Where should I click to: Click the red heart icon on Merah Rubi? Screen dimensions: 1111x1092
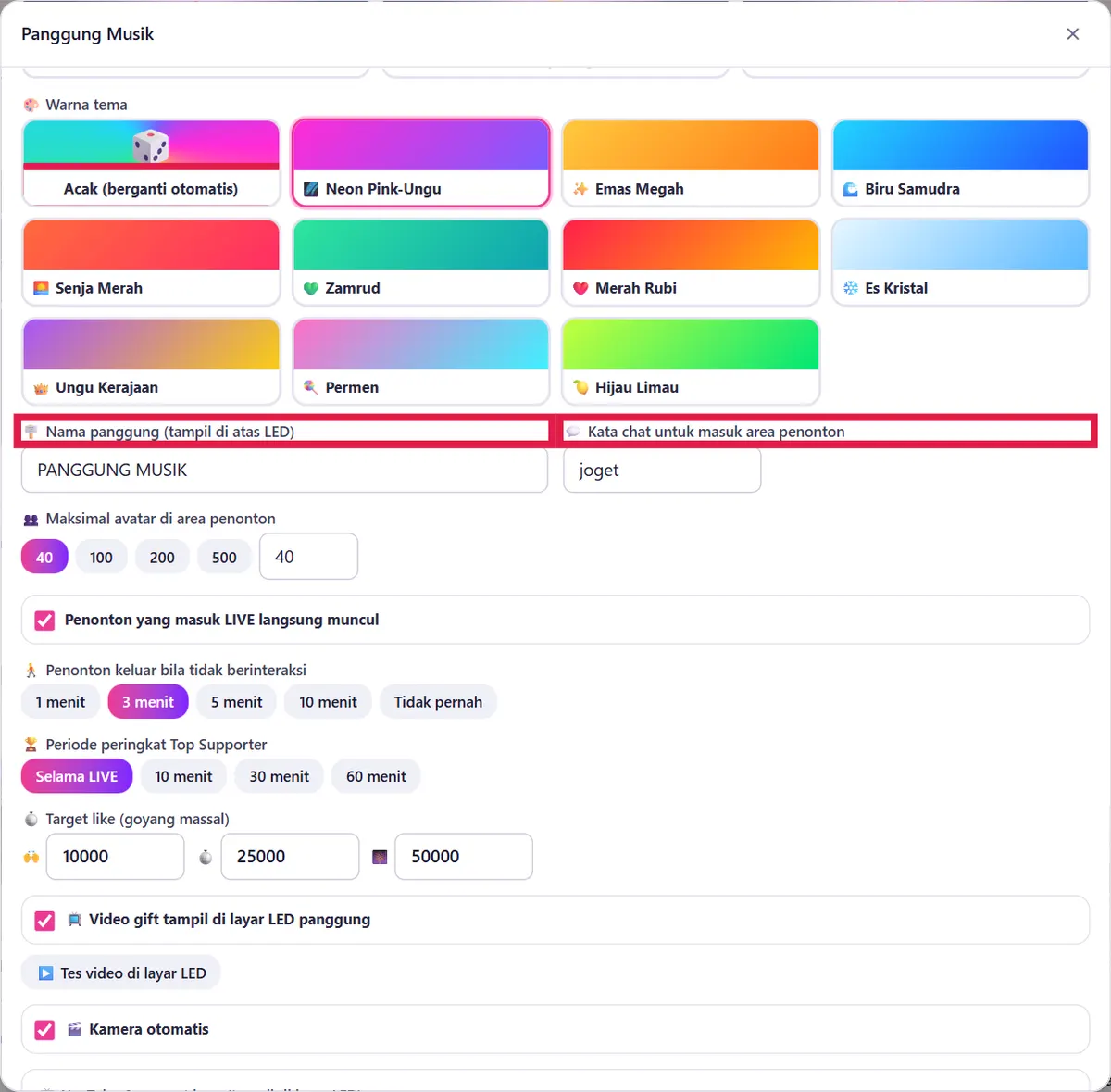[x=580, y=288]
